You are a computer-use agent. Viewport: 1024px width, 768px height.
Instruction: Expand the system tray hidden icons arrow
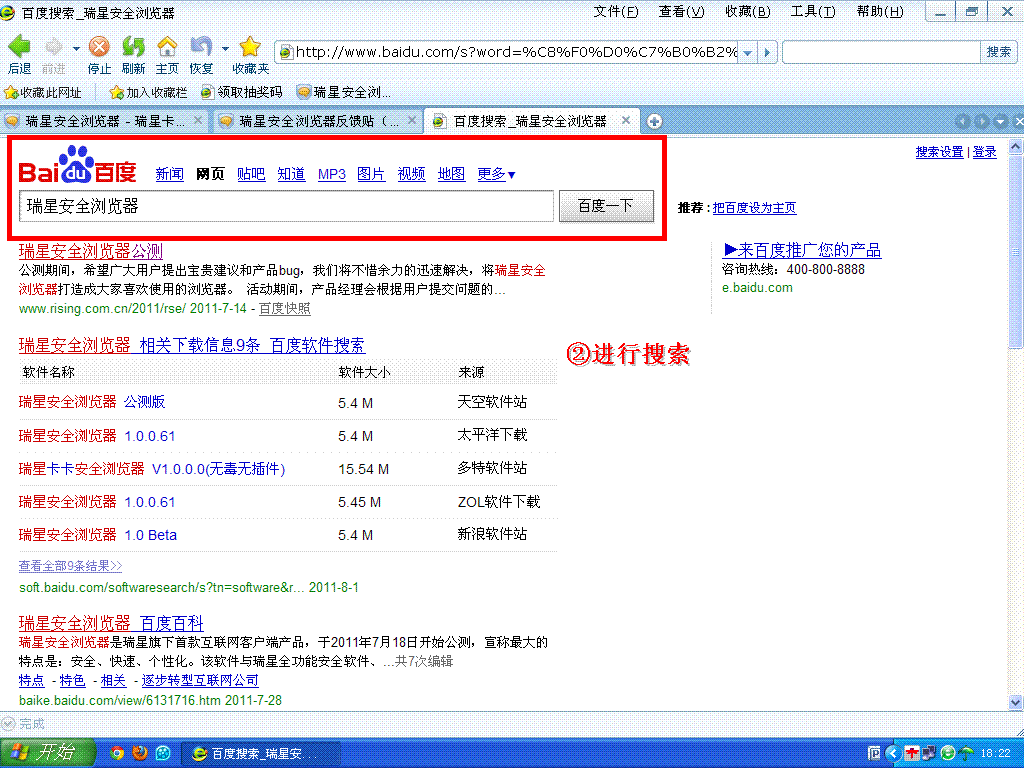[893, 754]
